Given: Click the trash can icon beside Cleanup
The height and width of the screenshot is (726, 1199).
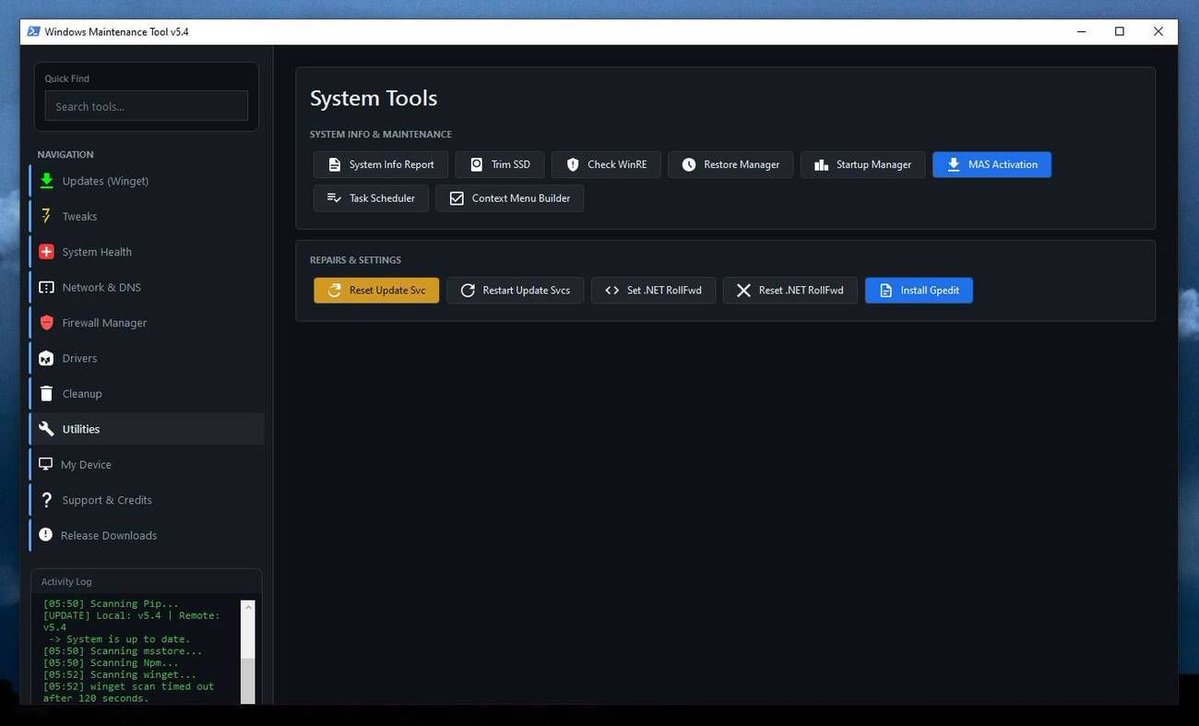Looking at the screenshot, I should 47,393.
